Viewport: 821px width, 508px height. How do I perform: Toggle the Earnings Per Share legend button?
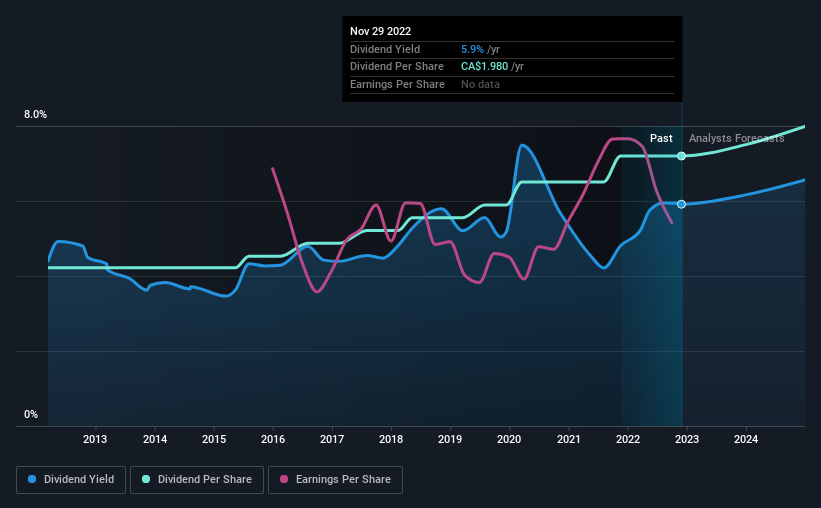tap(335, 480)
